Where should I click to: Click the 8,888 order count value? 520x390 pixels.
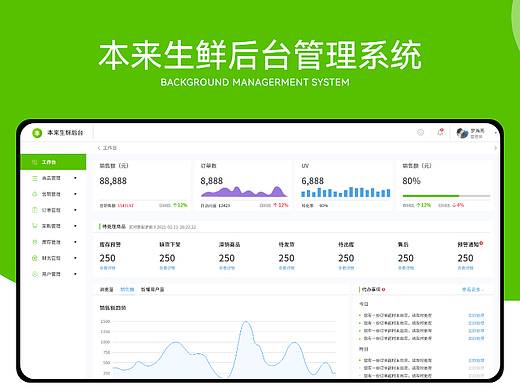click(212, 181)
